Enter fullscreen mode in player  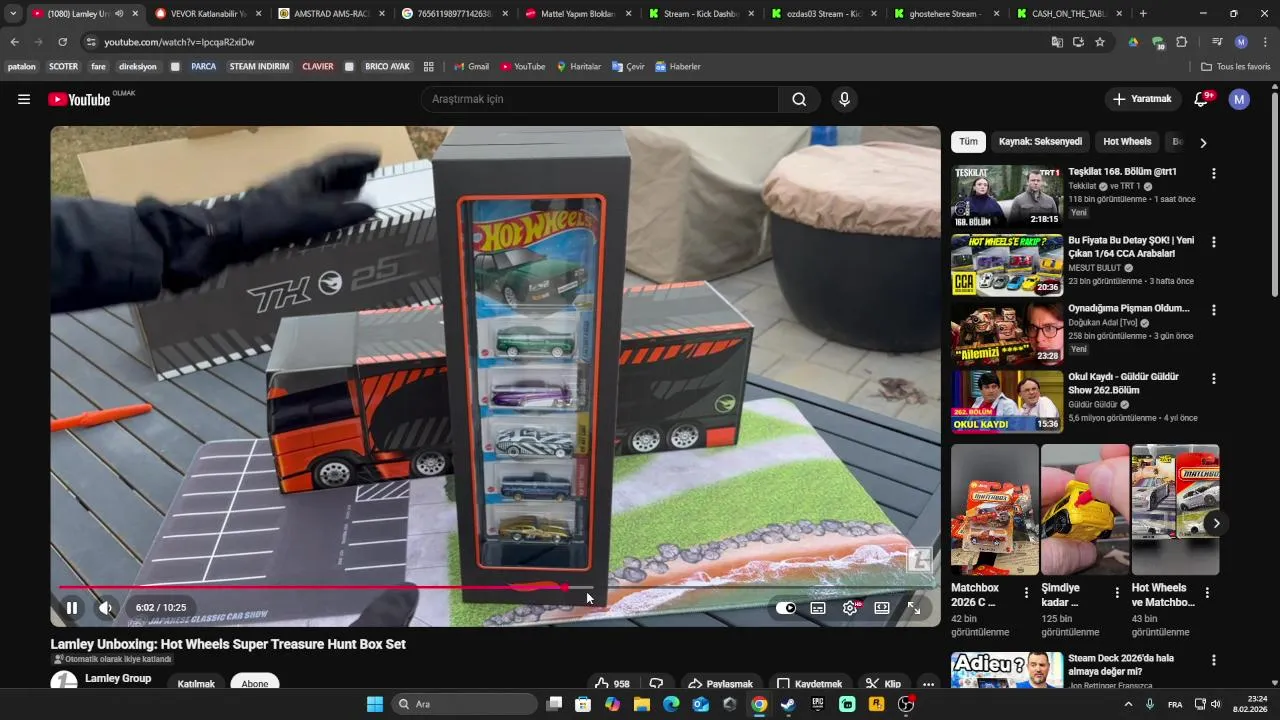coord(914,608)
